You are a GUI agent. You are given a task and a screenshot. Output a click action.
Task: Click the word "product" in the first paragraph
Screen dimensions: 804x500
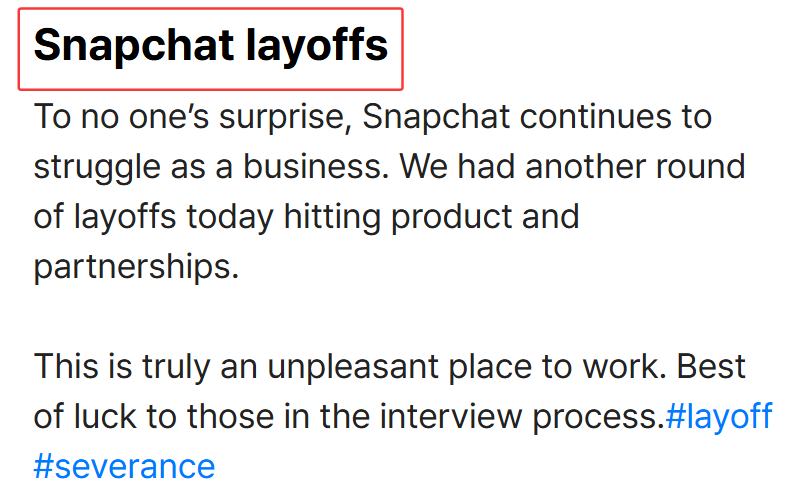tap(451, 217)
